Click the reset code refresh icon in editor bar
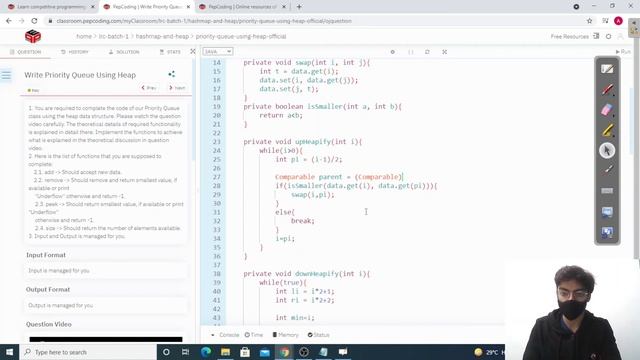 pos(427,52)
